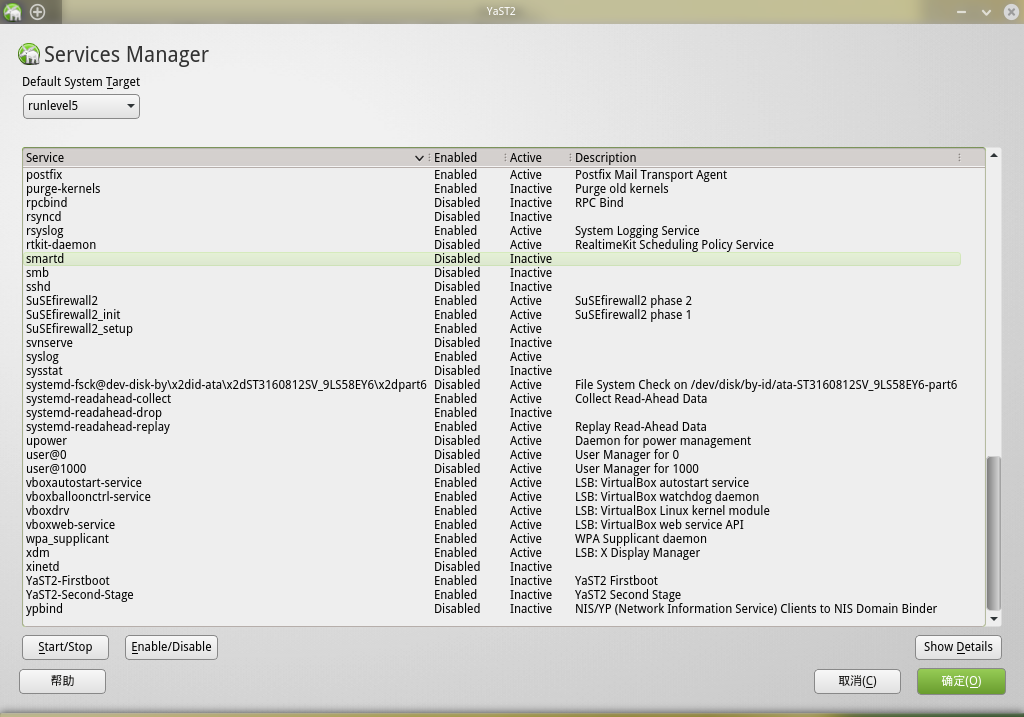
Task: Click the Start/Stop button
Action: [65, 647]
